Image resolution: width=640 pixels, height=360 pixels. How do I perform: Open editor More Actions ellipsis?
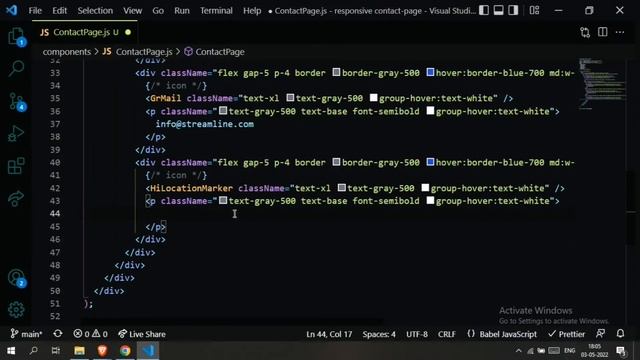(620, 32)
